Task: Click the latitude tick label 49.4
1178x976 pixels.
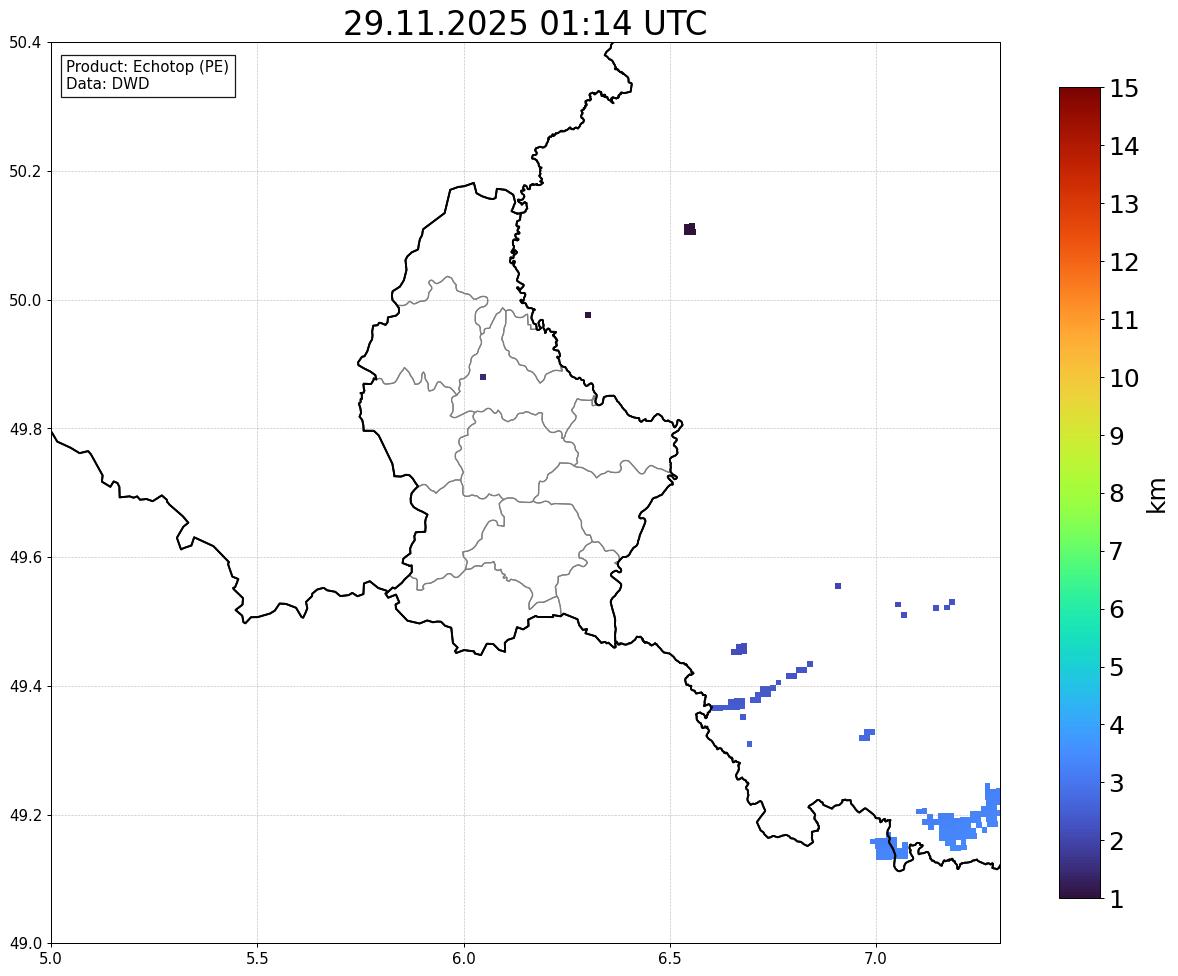Action: (25, 687)
